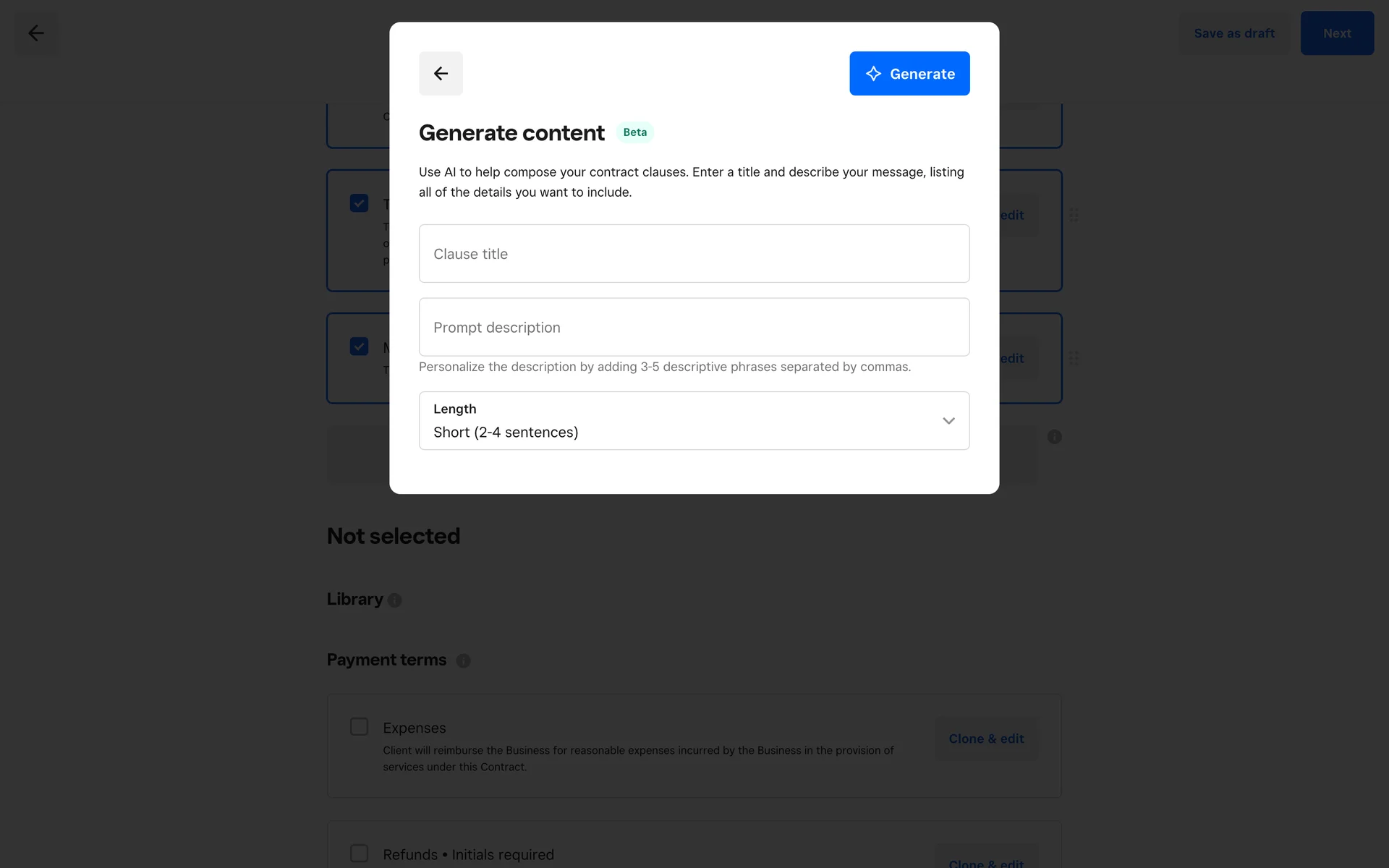Click the page back arrow at top left
Viewport: 1389px width, 868px height.
[x=36, y=33]
